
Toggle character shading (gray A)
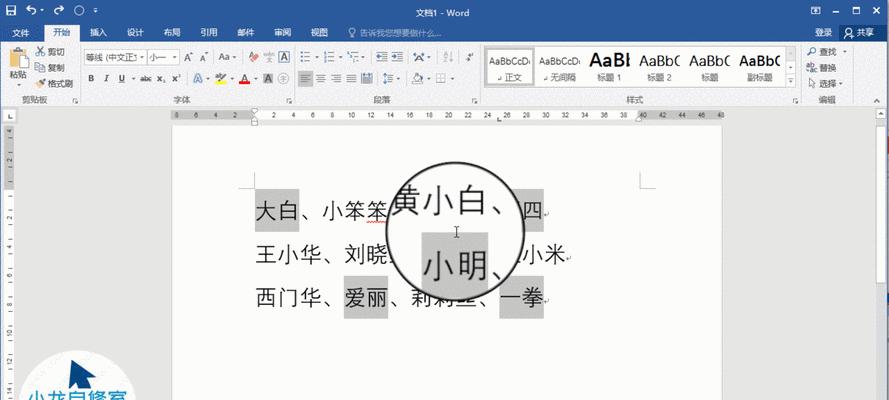(x=268, y=79)
